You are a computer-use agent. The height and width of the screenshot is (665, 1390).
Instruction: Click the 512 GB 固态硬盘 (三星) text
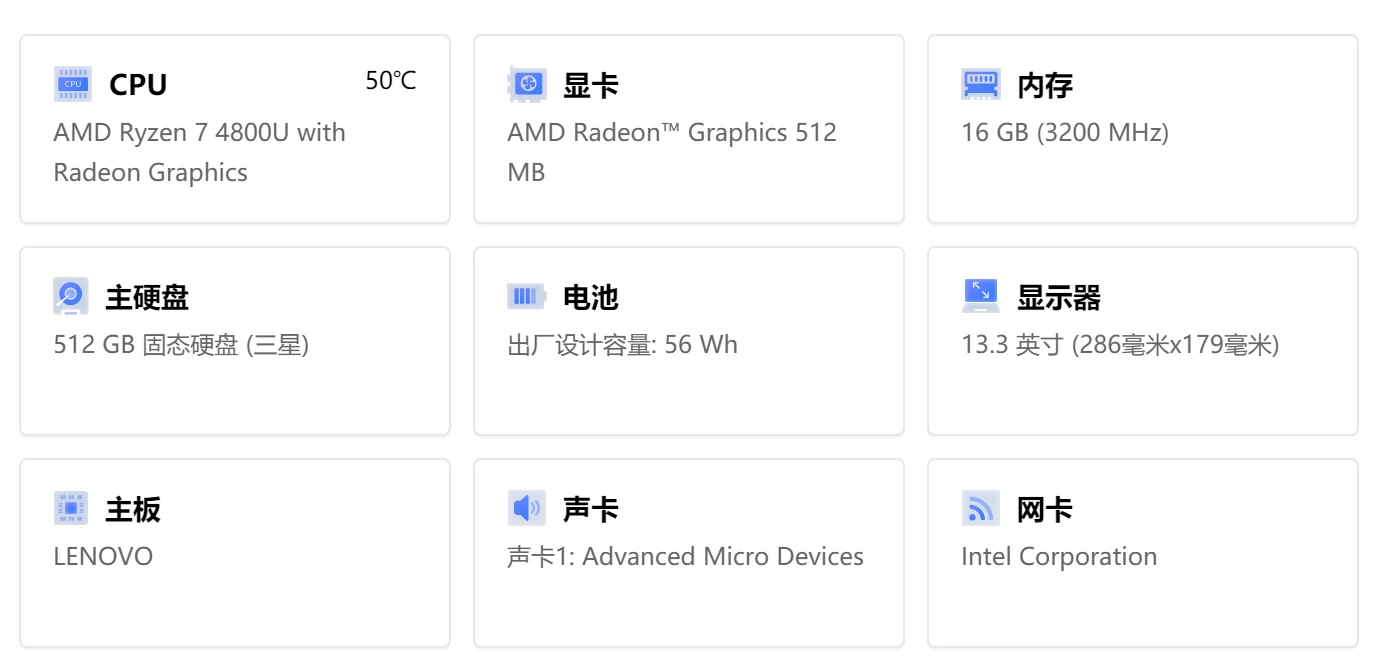pos(181,345)
